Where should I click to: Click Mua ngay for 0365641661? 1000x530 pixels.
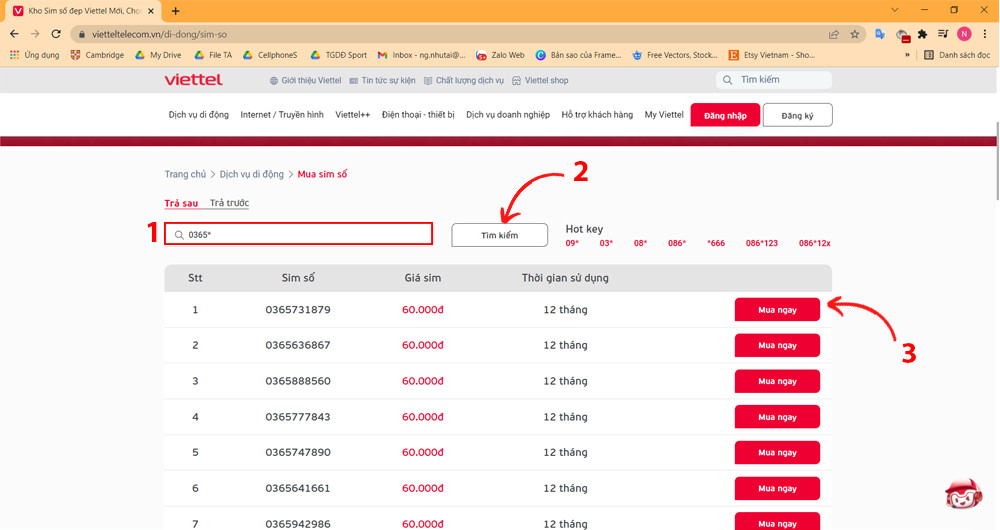[x=777, y=488]
